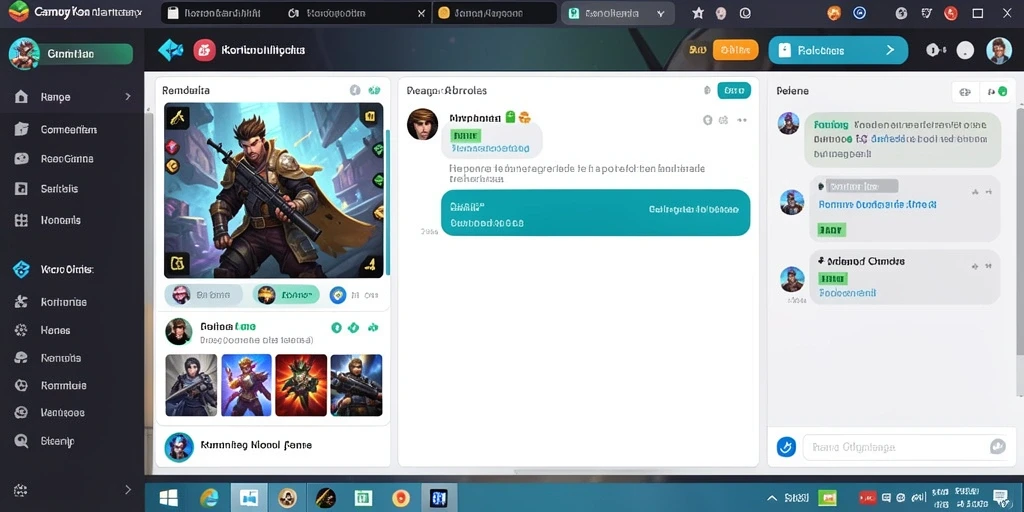Expand the first sidebar item's right chevron
Screen dimensions: 1024x512
[128, 97]
